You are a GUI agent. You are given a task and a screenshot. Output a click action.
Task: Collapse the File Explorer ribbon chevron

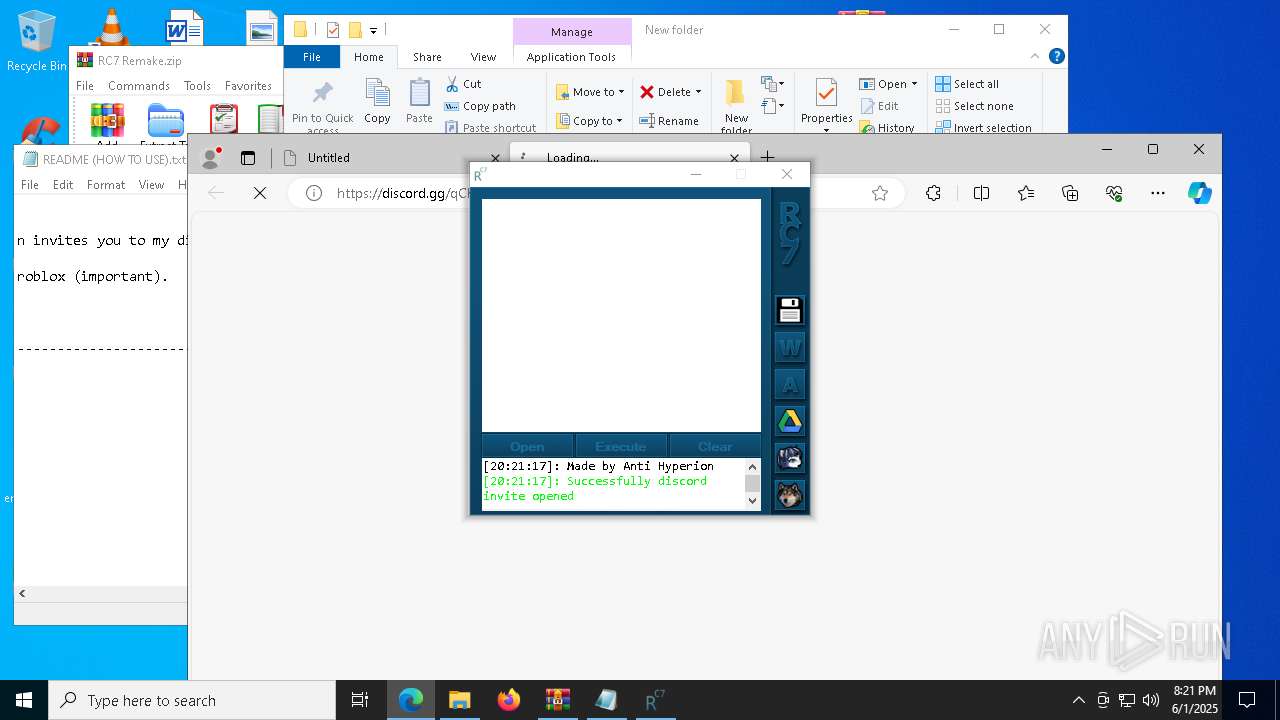1035,56
